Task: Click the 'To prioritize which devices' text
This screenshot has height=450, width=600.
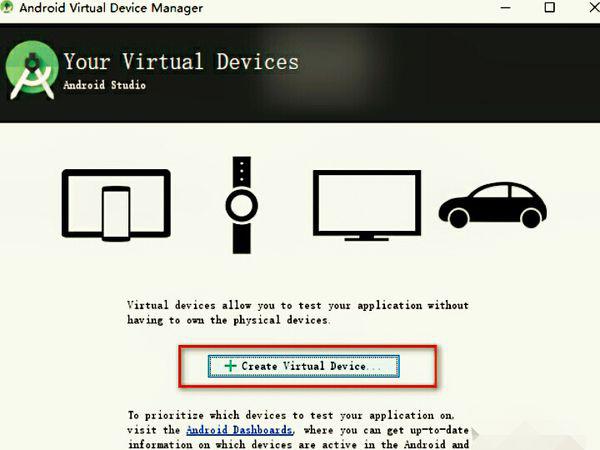Action: [x=298, y=430]
